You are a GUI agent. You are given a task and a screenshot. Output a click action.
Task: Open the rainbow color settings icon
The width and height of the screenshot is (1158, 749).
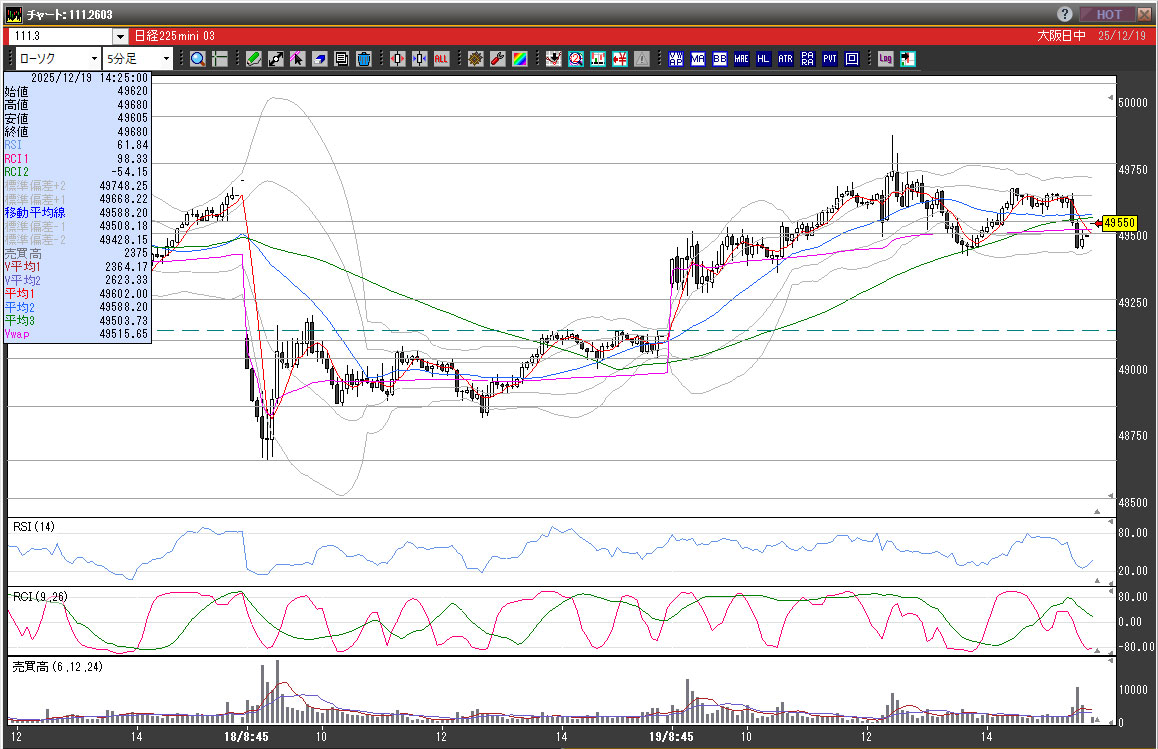tap(519, 59)
